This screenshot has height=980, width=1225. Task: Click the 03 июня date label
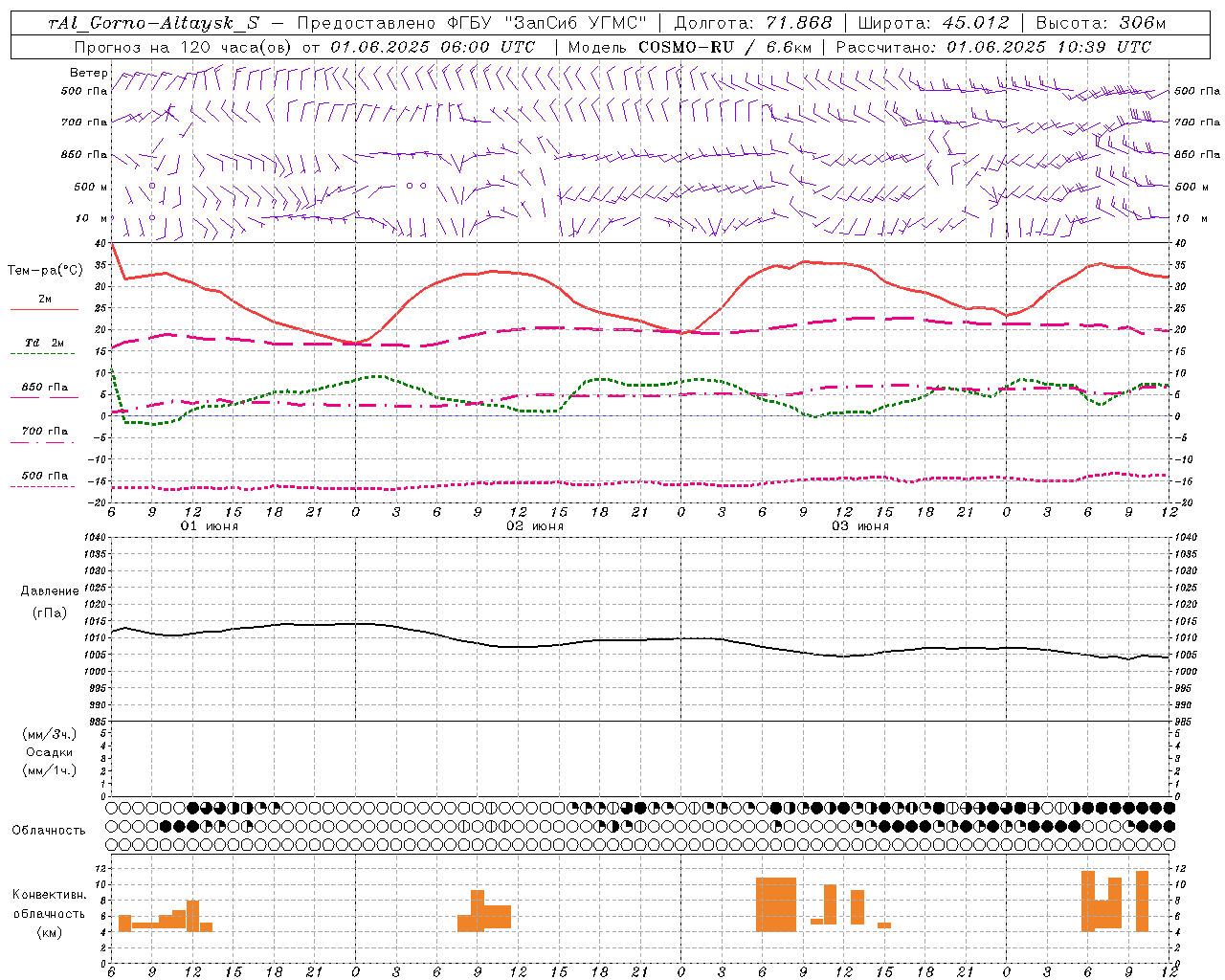[859, 526]
